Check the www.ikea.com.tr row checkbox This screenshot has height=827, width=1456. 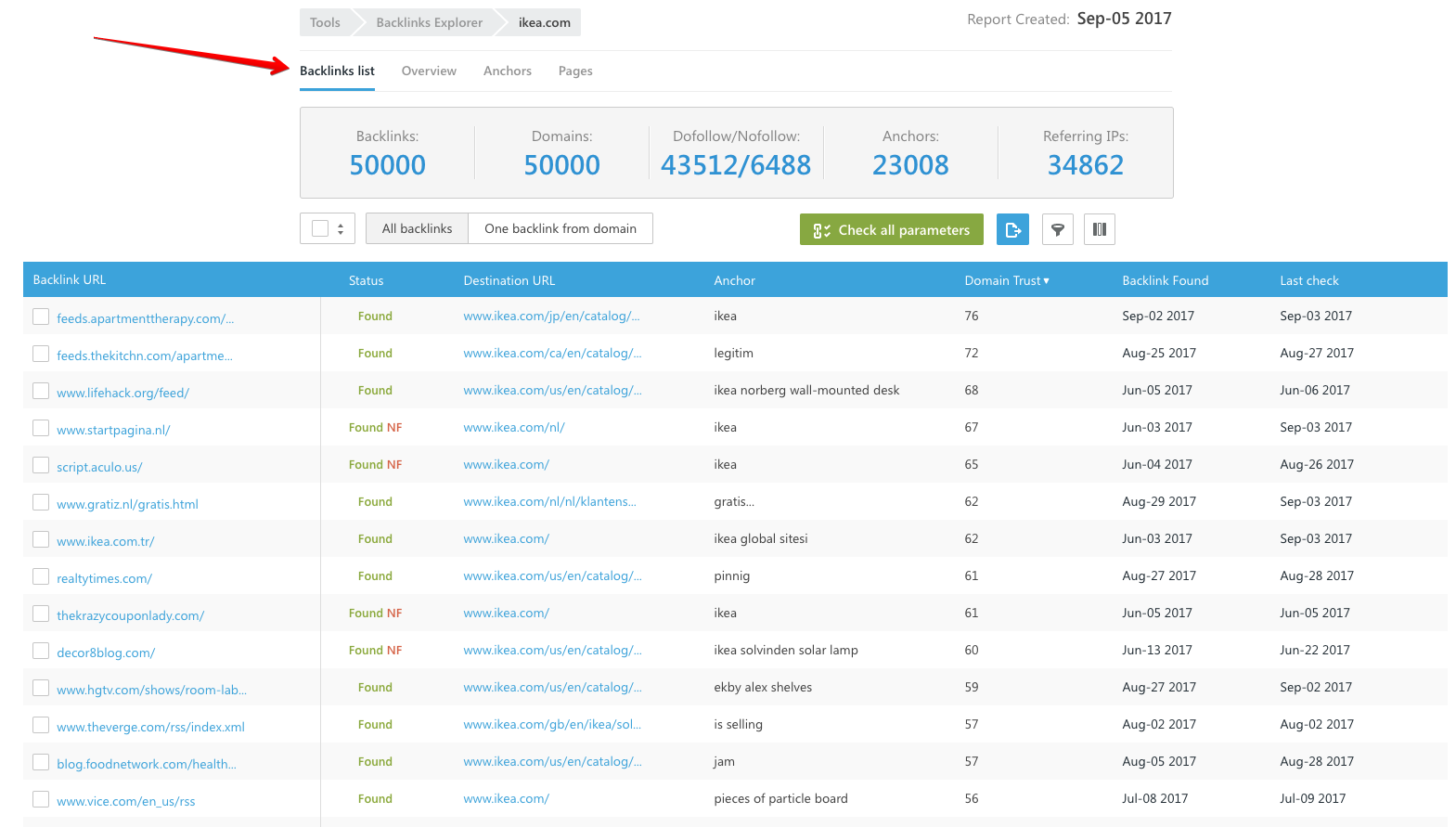(41, 539)
